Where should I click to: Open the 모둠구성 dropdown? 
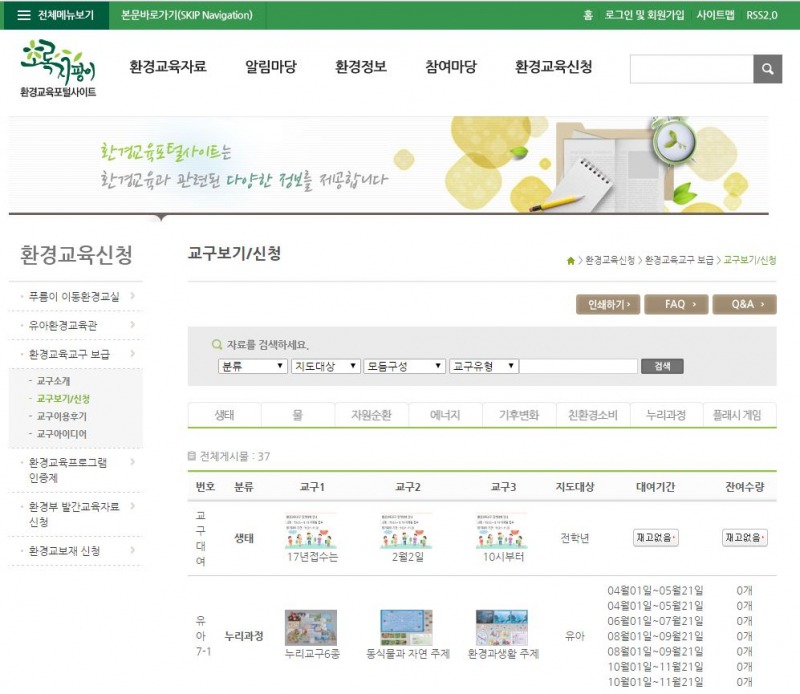[404, 366]
